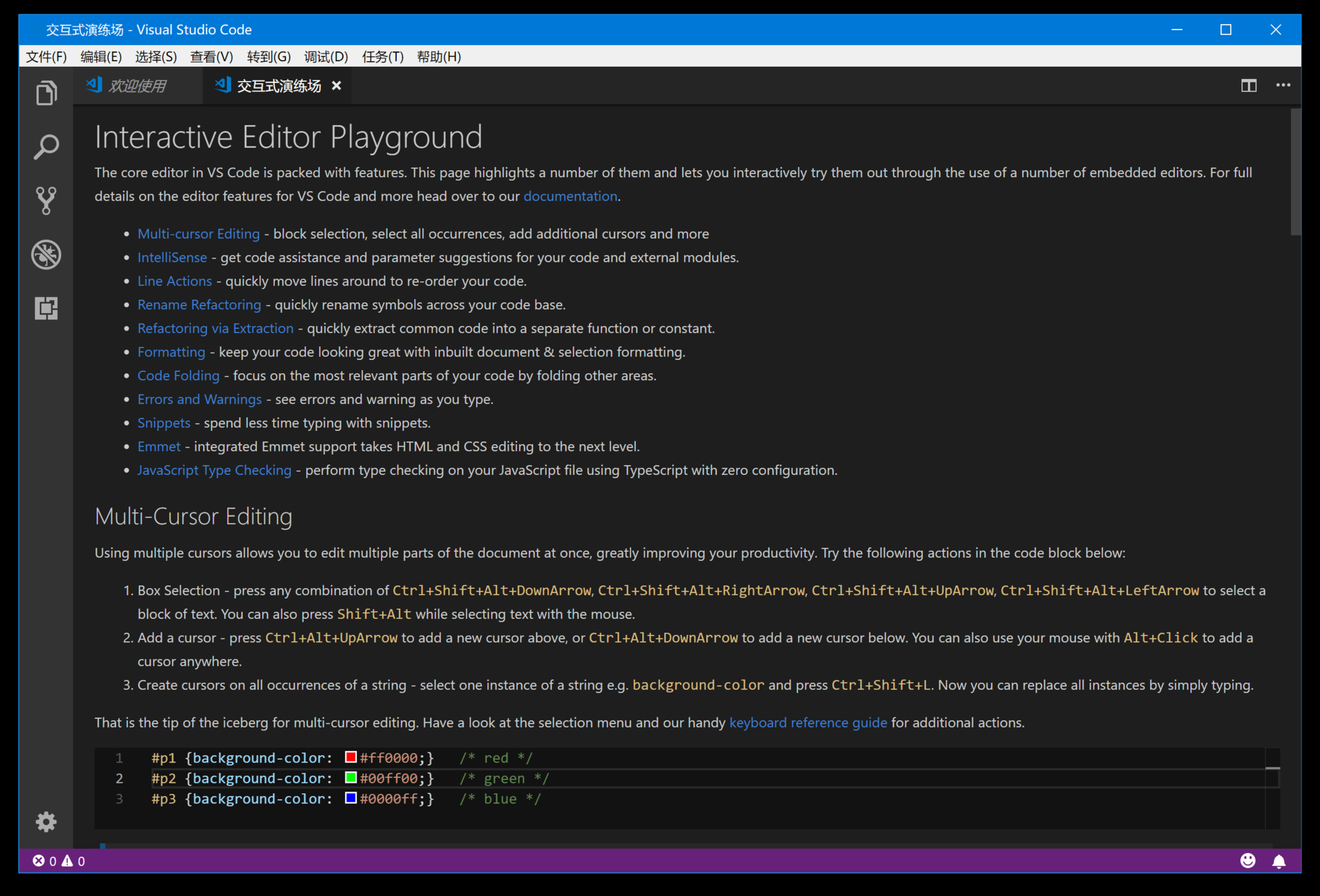Screen dimensions: 1320x896
Task: Switch to the 欢迎使用 tab
Action: point(137,86)
